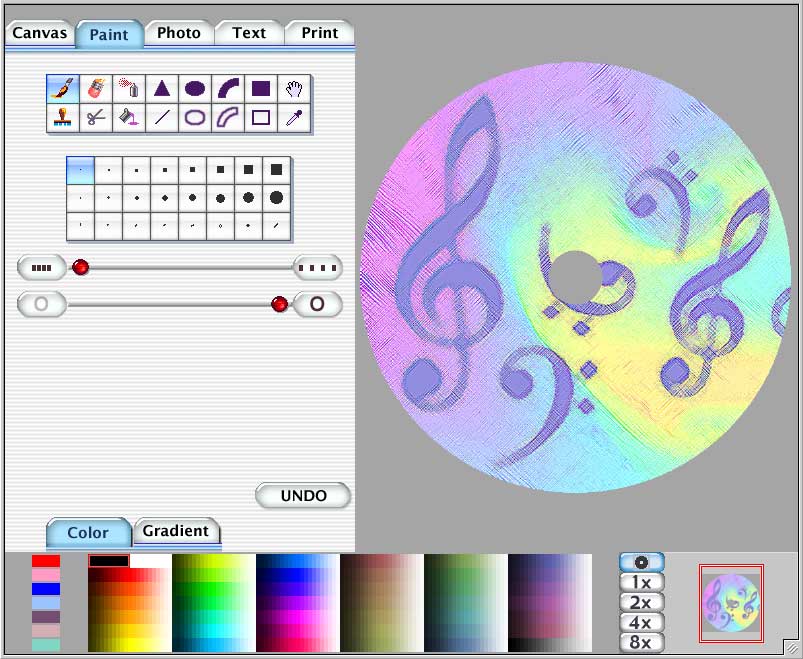
Task: Choose the filled rectangle shape tool
Action: [261, 89]
